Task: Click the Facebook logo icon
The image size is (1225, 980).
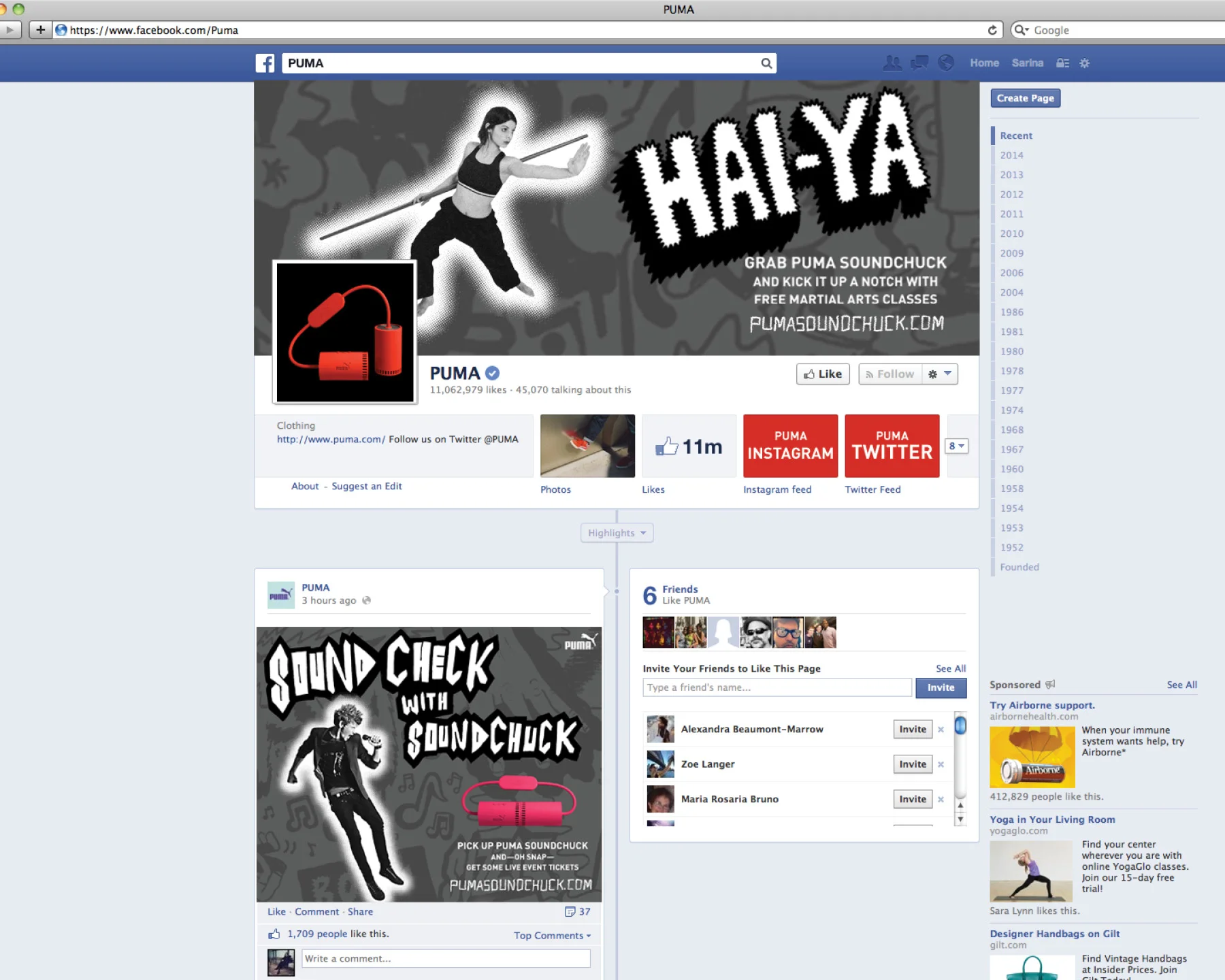Action: (265, 63)
